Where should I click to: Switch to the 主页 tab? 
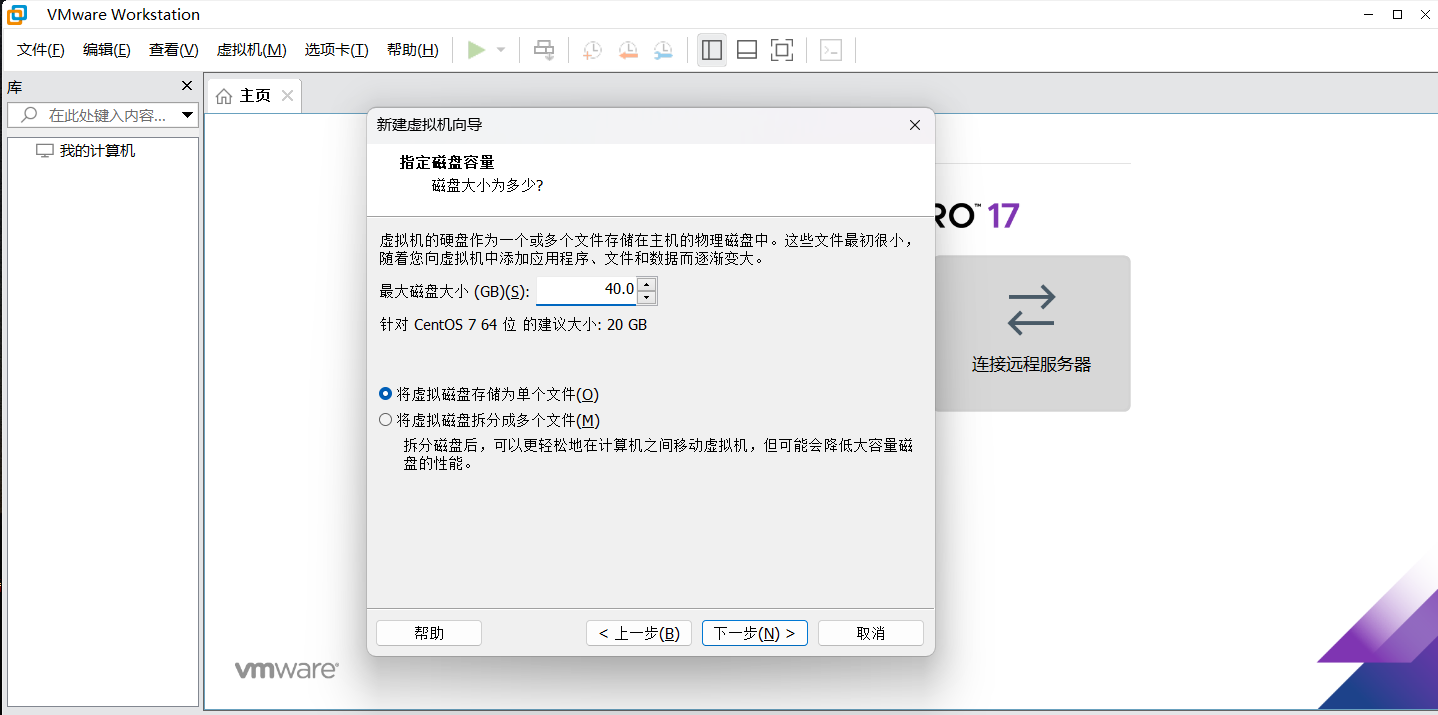(255, 96)
